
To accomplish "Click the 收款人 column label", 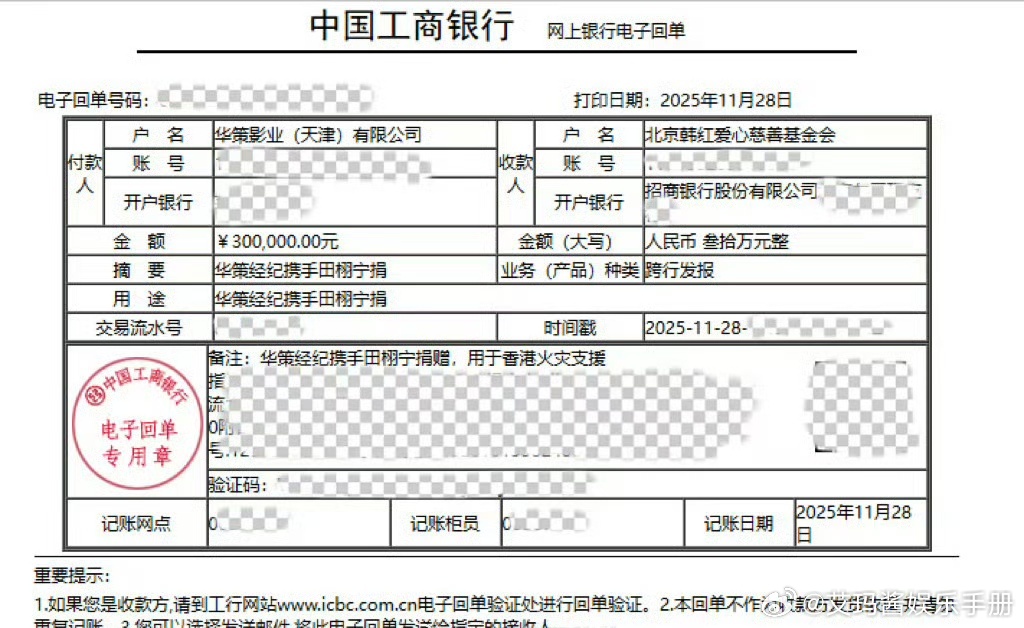I will point(516,174).
